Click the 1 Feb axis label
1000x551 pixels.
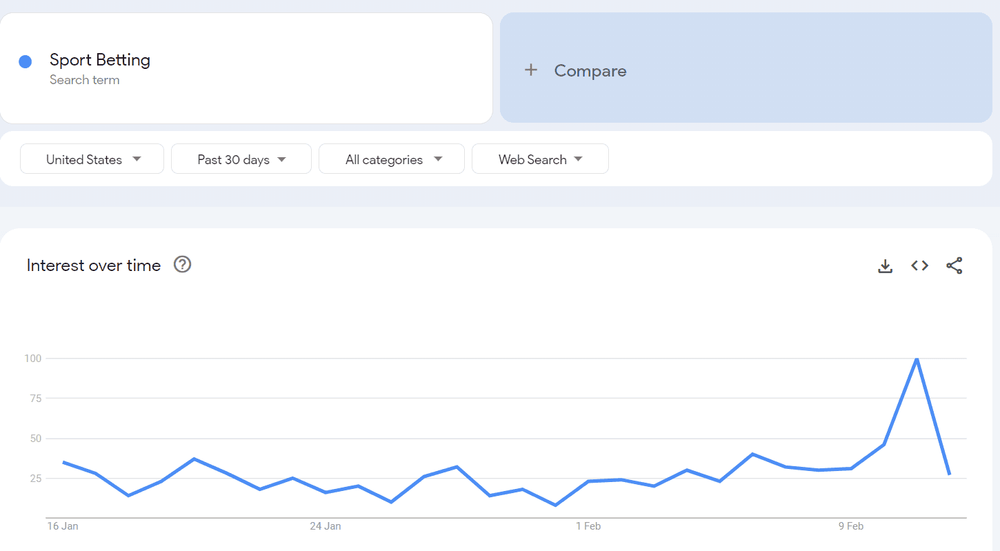tap(588, 526)
